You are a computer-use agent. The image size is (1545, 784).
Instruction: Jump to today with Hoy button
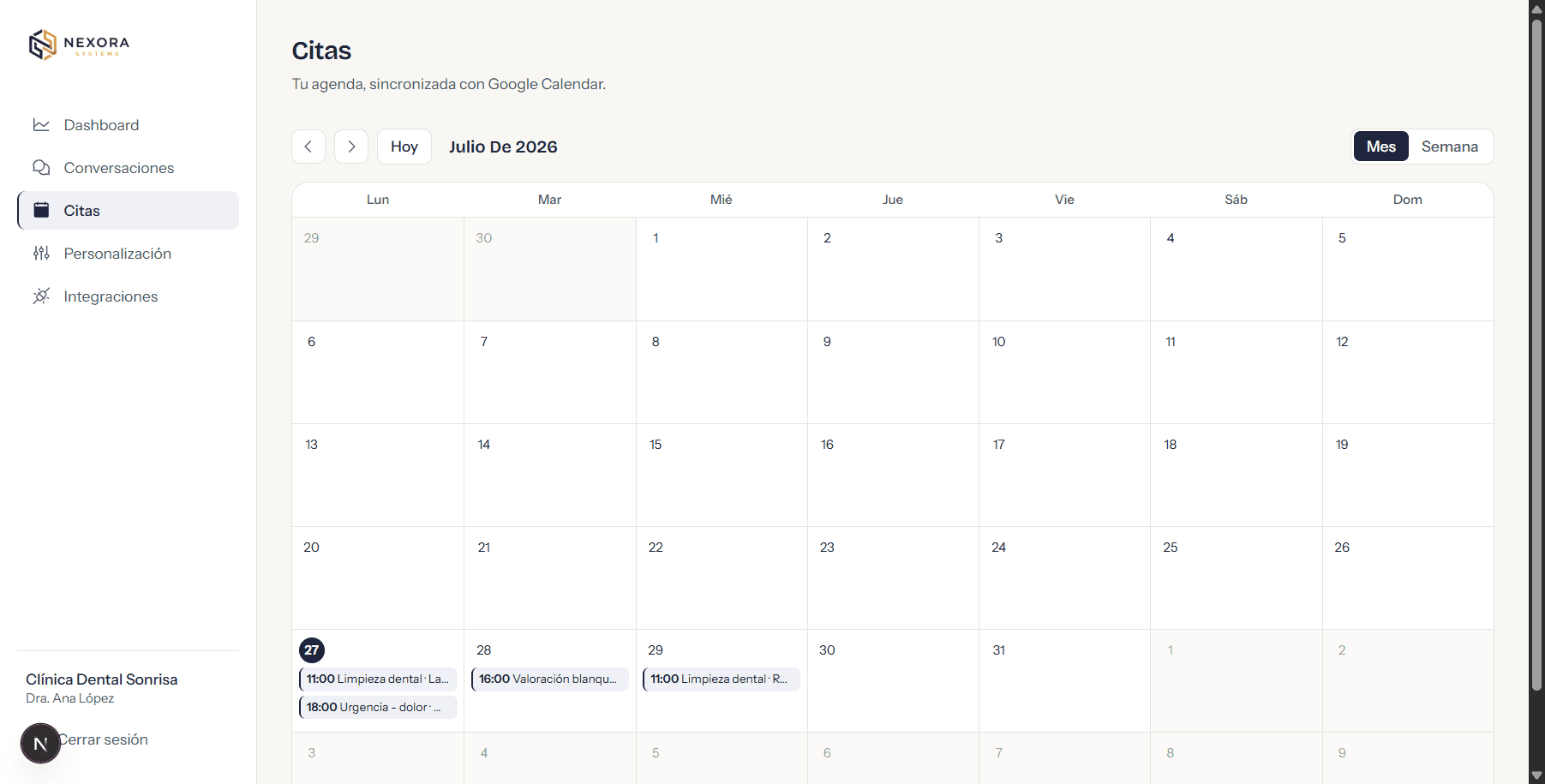click(404, 147)
